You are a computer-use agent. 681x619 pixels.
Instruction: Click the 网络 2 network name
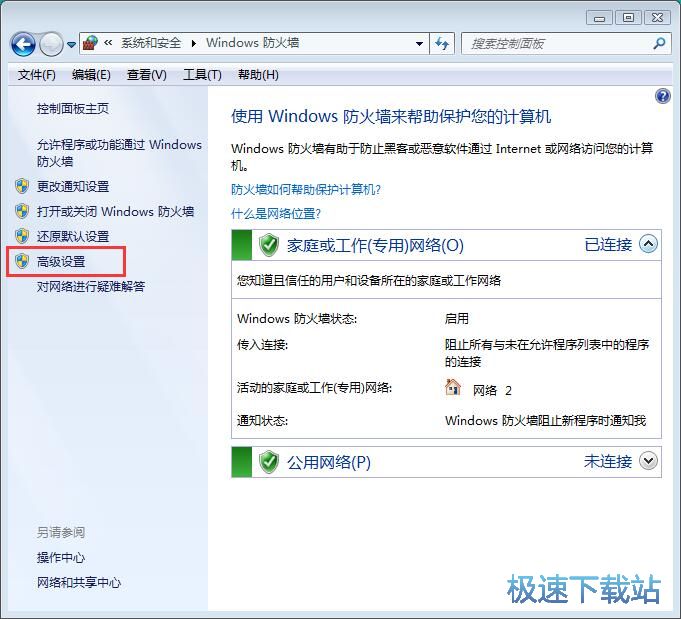click(492, 391)
